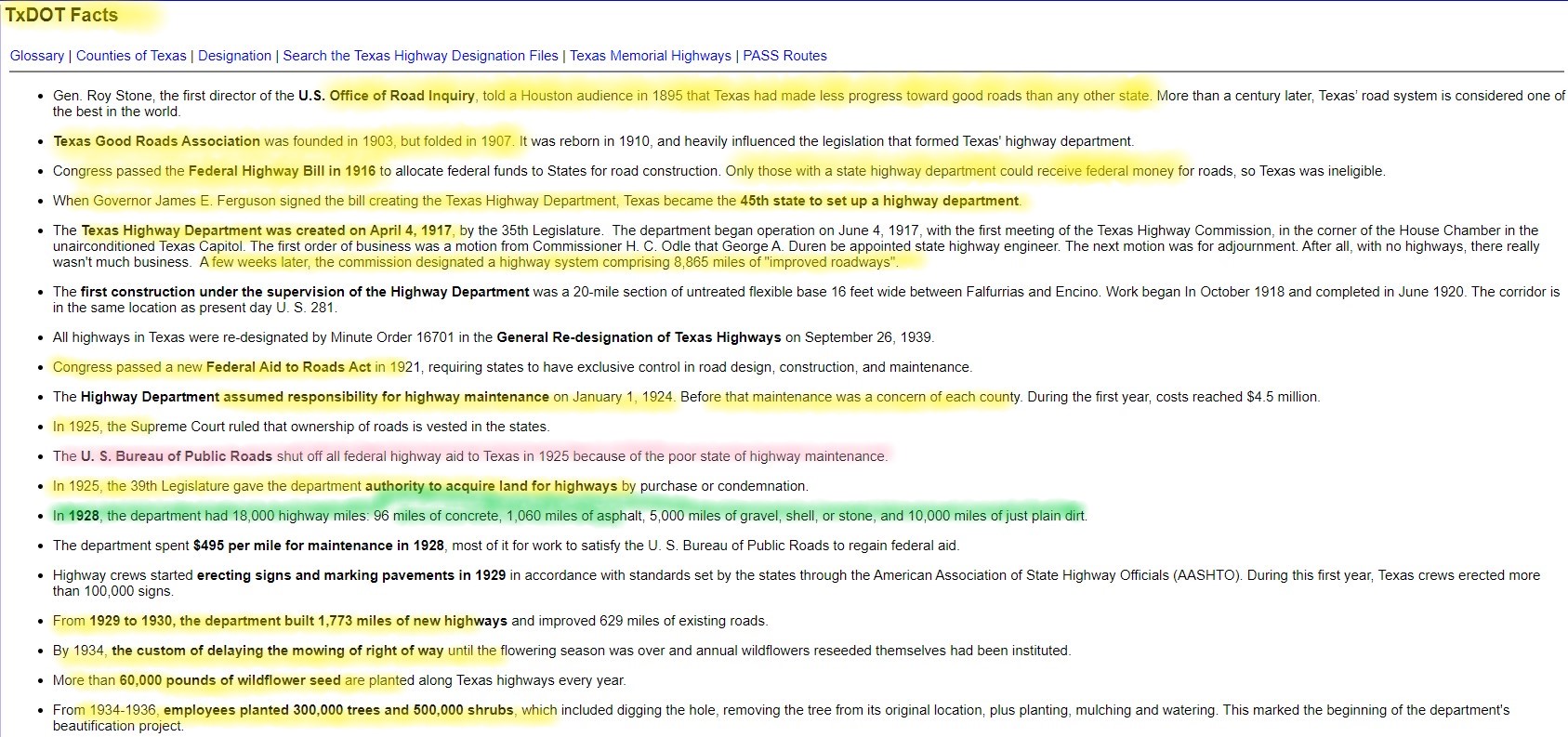Click 'authority to acquire land for highways' text

[491, 486]
